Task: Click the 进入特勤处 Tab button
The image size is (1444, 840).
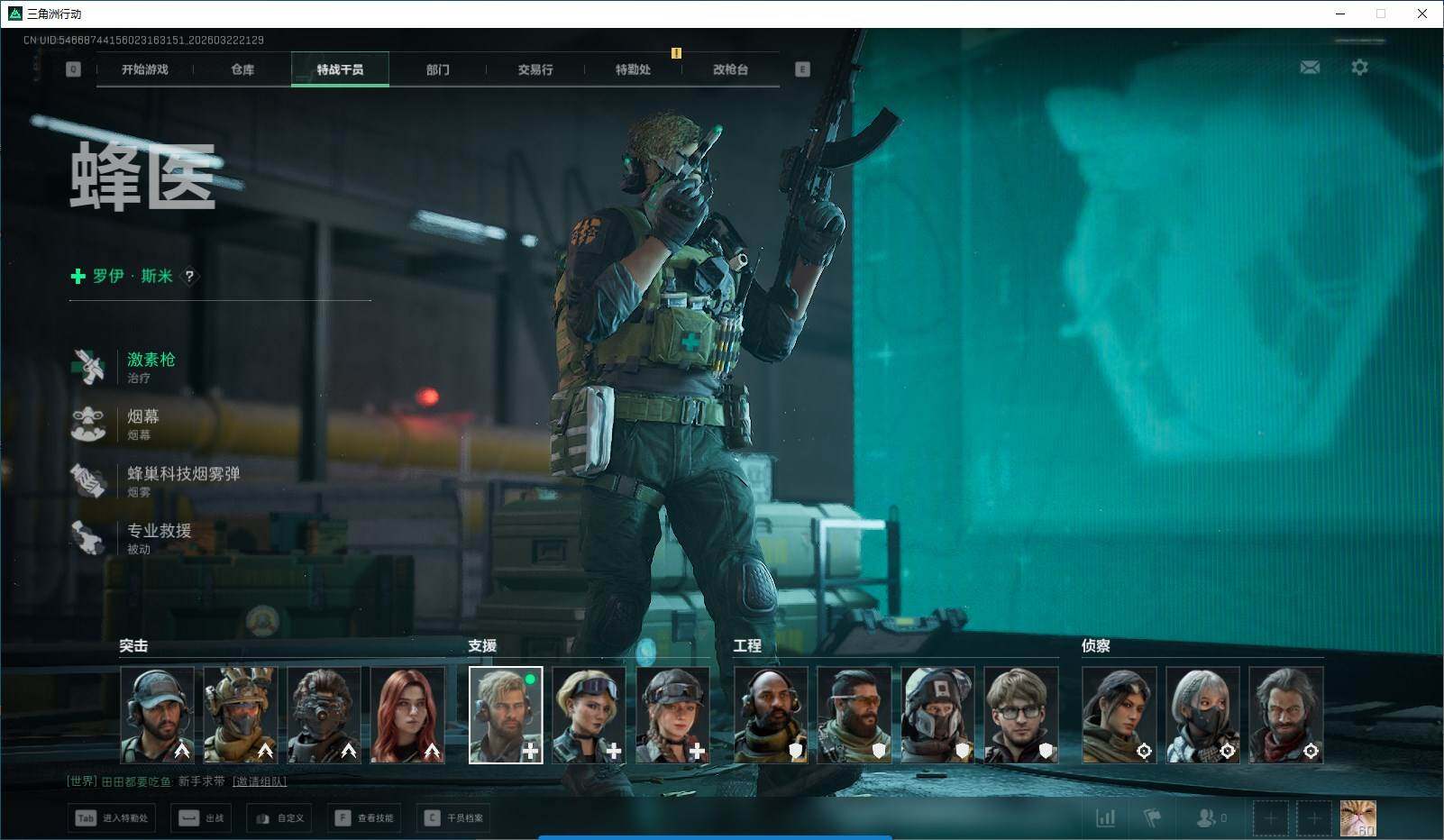Action: coord(112,818)
